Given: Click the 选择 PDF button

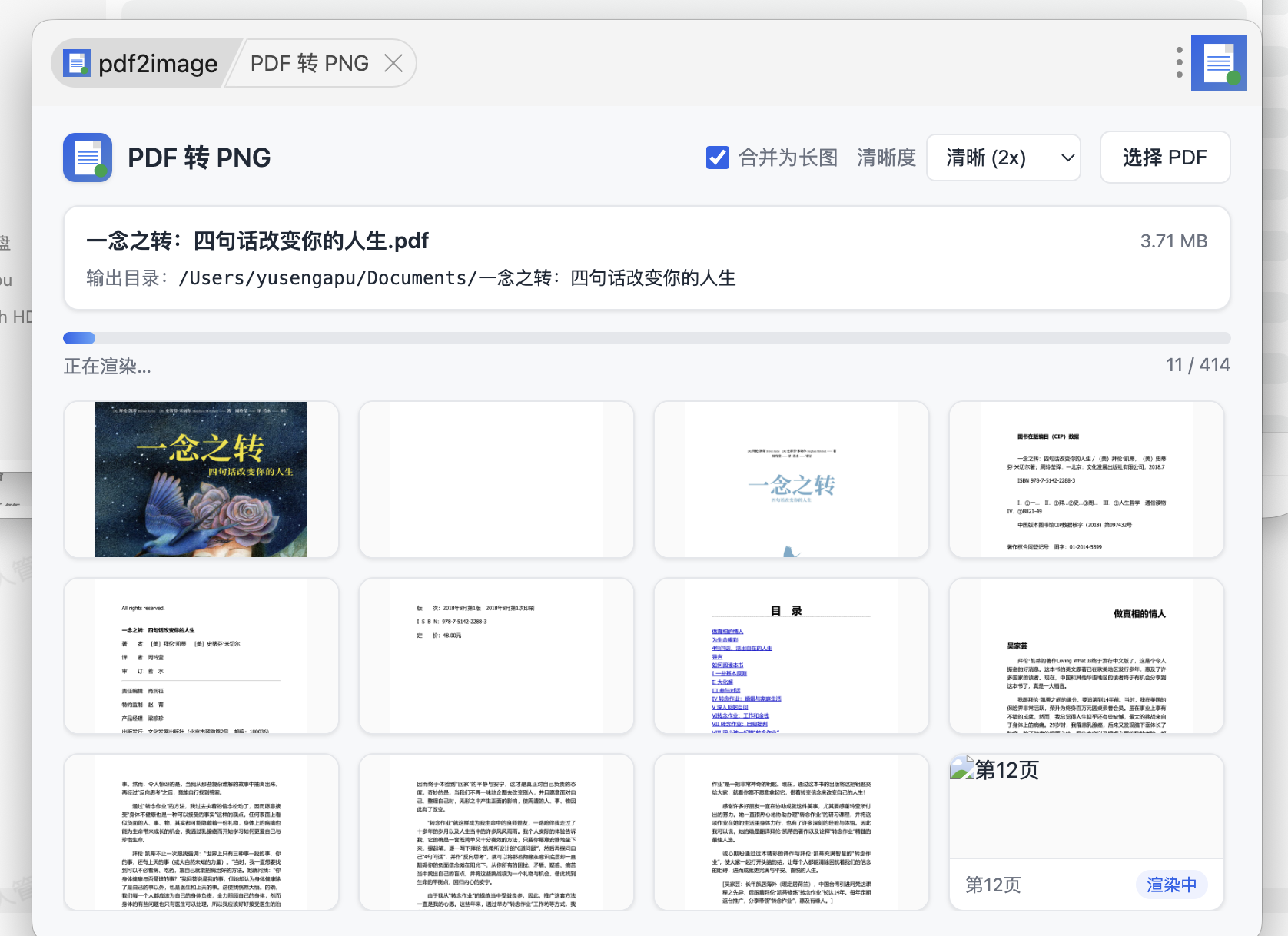Looking at the screenshot, I should pyautogui.click(x=1164, y=158).
